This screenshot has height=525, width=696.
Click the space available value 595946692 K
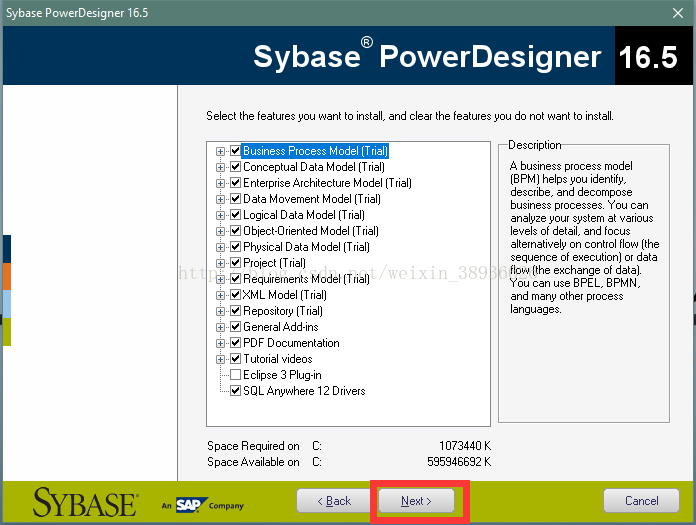pos(459,462)
